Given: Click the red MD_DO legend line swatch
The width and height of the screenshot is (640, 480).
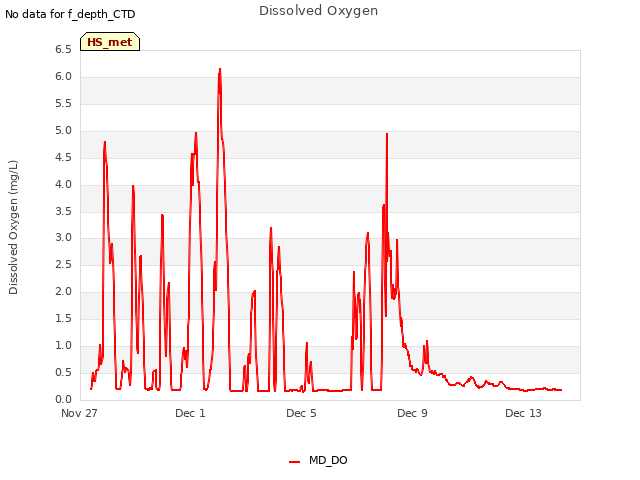Looking at the screenshot, I should (x=294, y=462).
